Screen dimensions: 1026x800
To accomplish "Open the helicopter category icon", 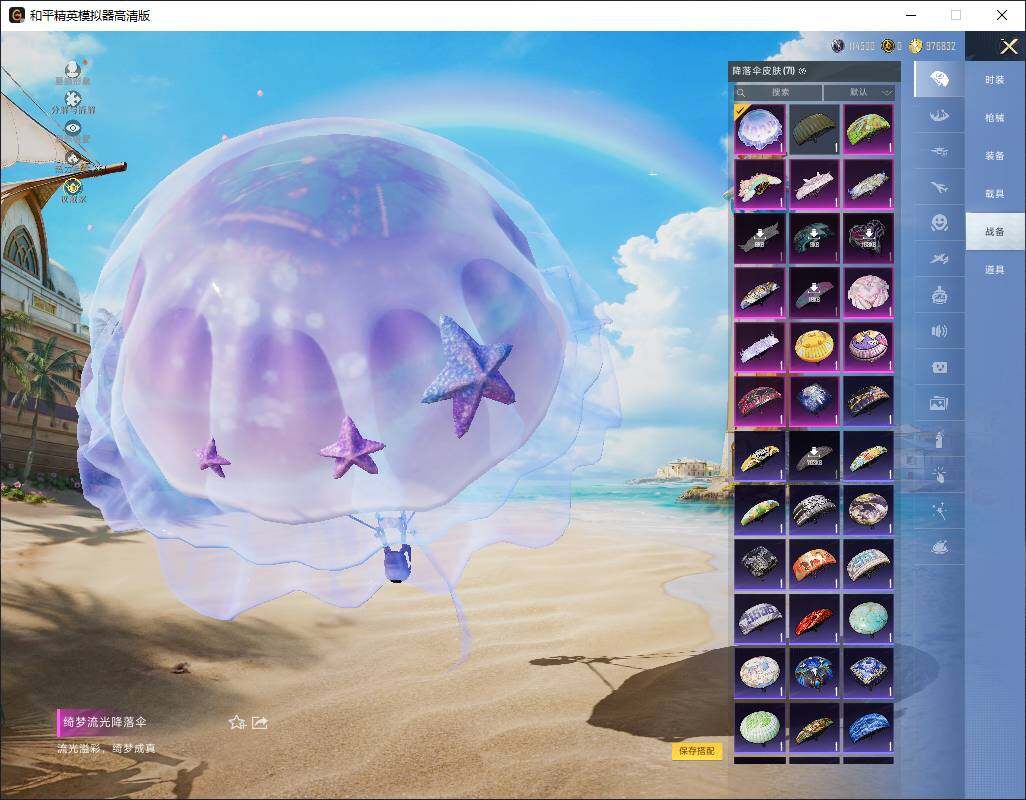I will [x=939, y=152].
